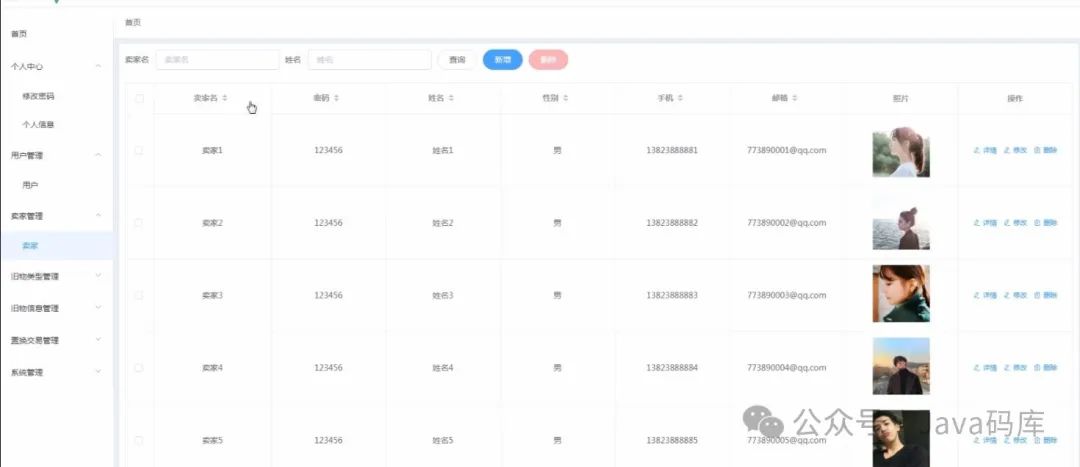Click the 卖家3 name cell
Image resolution: width=1080 pixels, height=467 pixels.
tap(212, 295)
